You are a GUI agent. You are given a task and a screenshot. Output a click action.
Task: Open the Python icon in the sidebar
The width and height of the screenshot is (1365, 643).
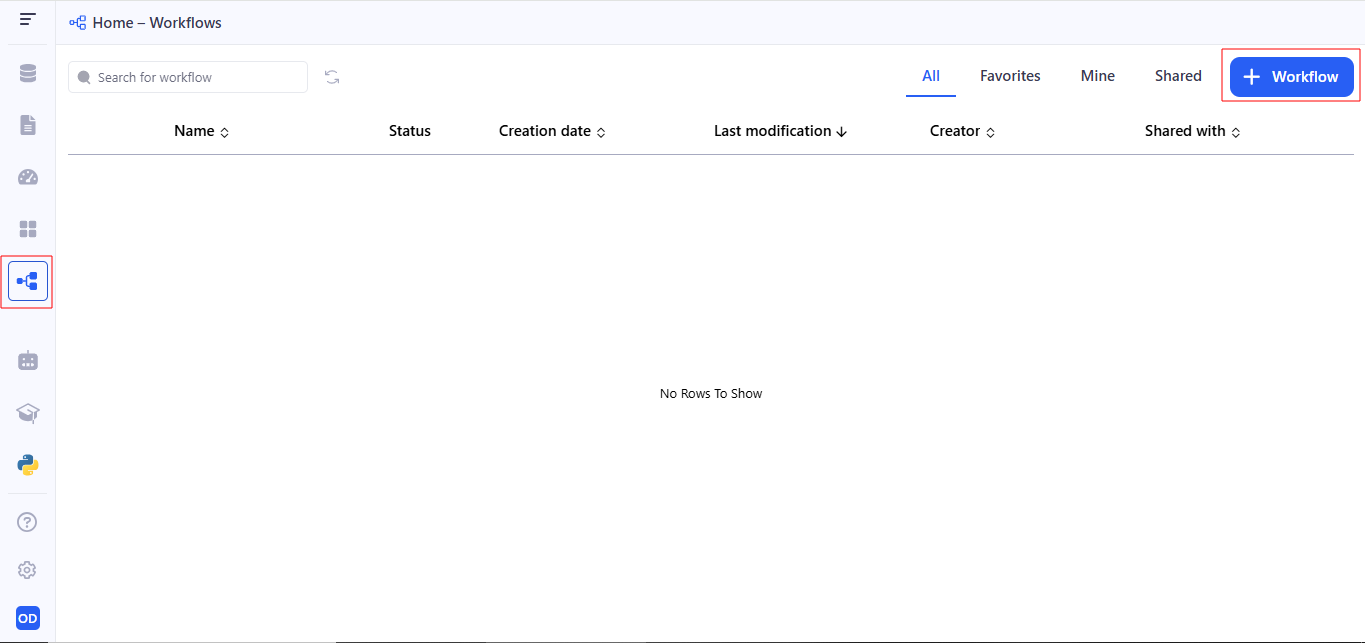[x=28, y=465]
